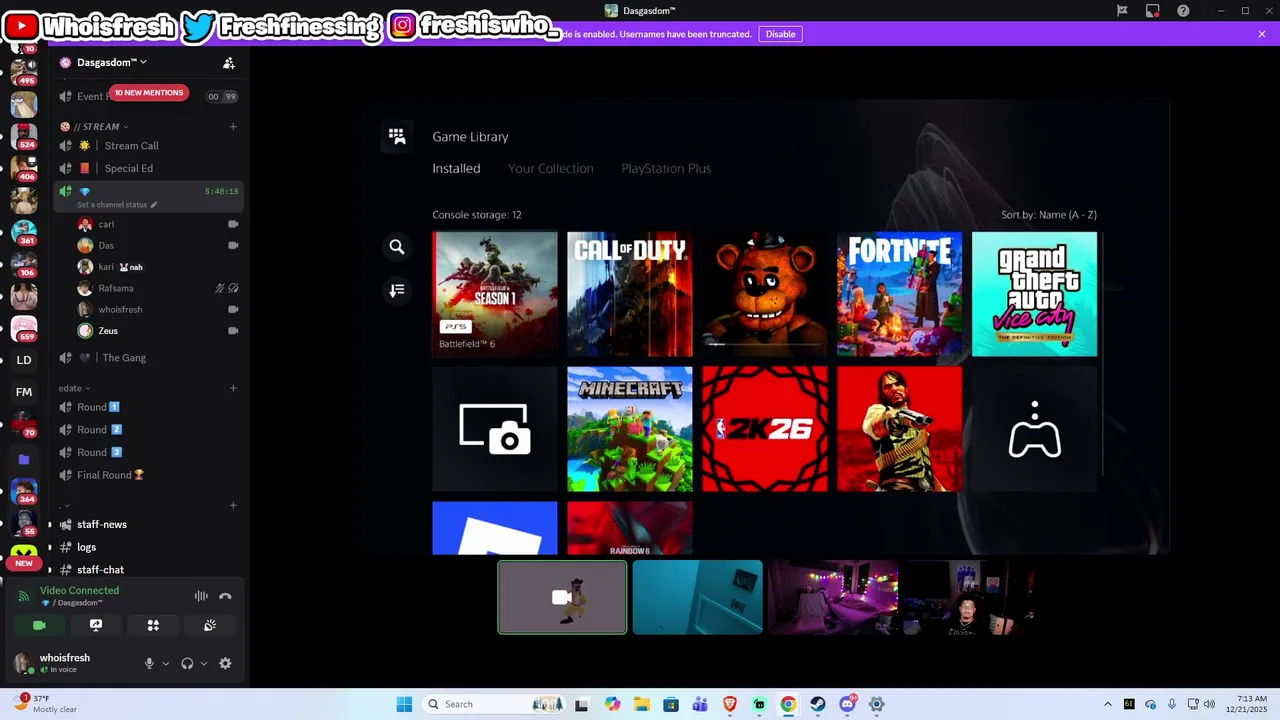Click the Game Library search icon
1280x720 pixels.
[x=397, y=247]
